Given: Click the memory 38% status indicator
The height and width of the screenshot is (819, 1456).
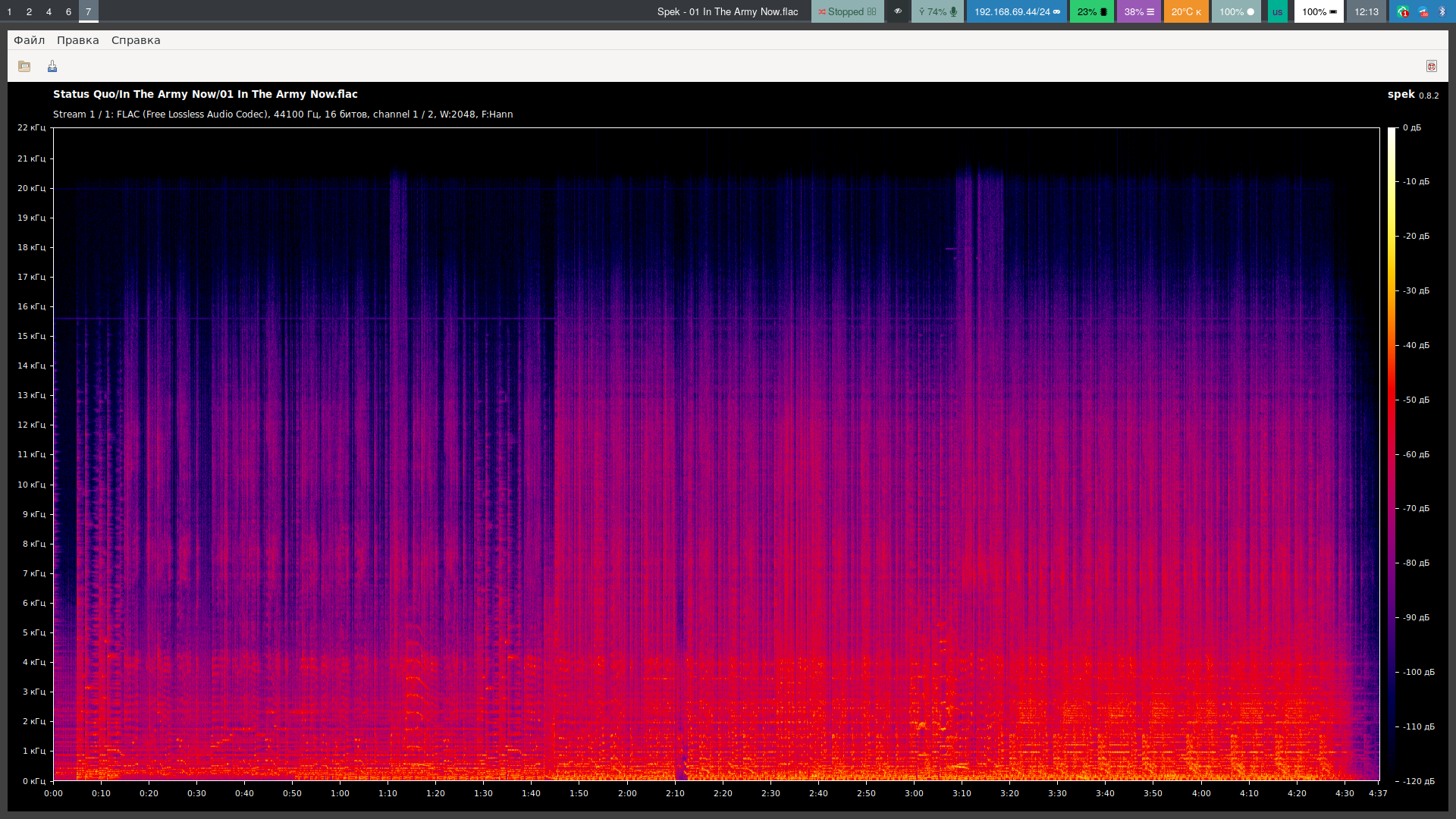Looking at the screenshot, I should click(x=1138, y=11).
